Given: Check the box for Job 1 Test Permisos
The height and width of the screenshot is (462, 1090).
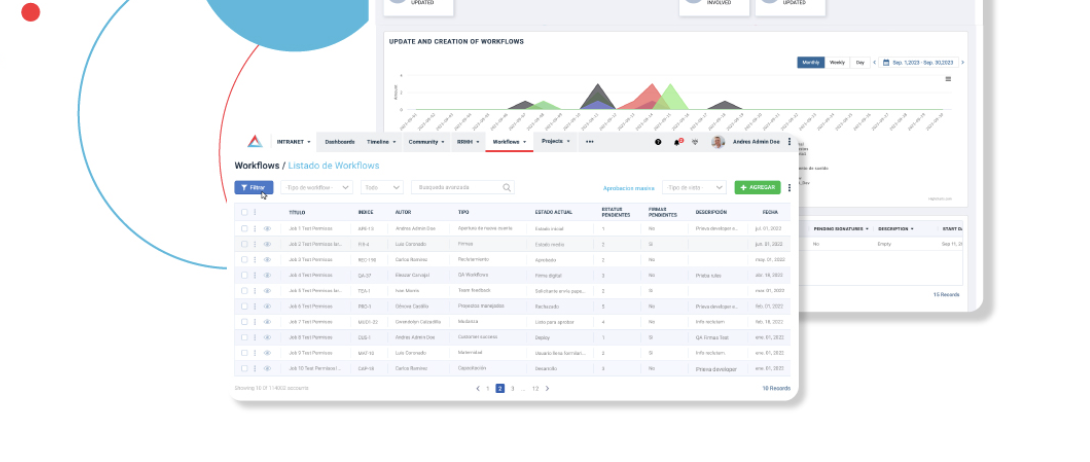Looking at the screenshot, I should pos(244,229).
